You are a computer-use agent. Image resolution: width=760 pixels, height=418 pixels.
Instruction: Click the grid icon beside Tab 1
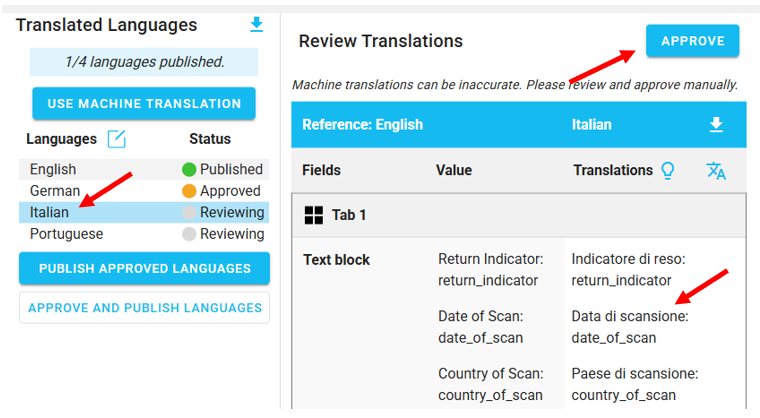tap(314, 215)
